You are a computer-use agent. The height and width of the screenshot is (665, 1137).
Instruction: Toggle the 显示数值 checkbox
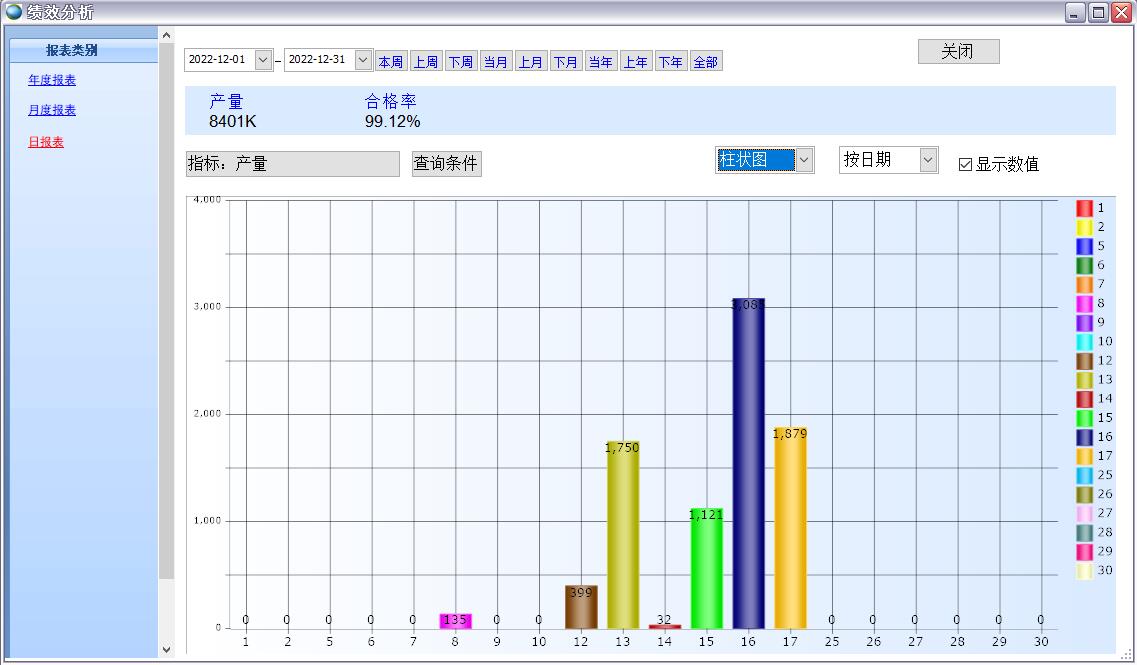click(965, 165)
